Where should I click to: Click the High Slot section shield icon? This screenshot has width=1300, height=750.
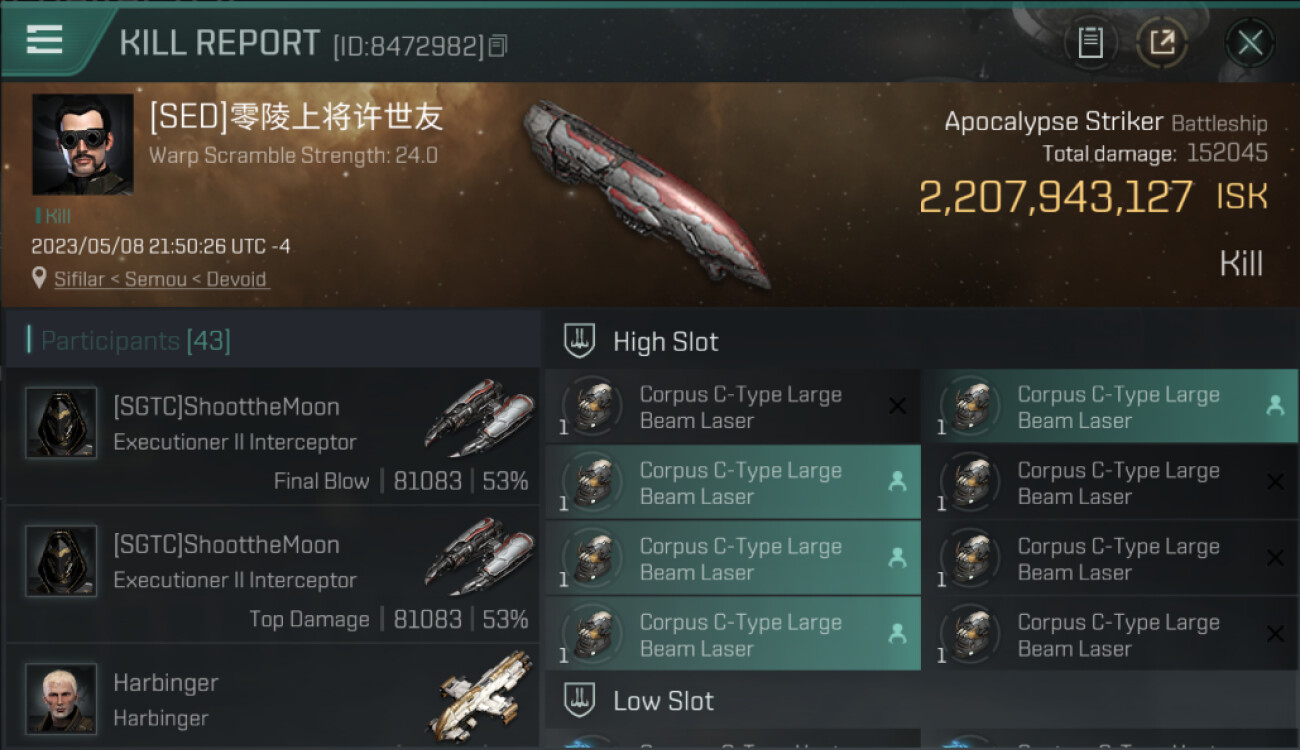tap(579, 341)
